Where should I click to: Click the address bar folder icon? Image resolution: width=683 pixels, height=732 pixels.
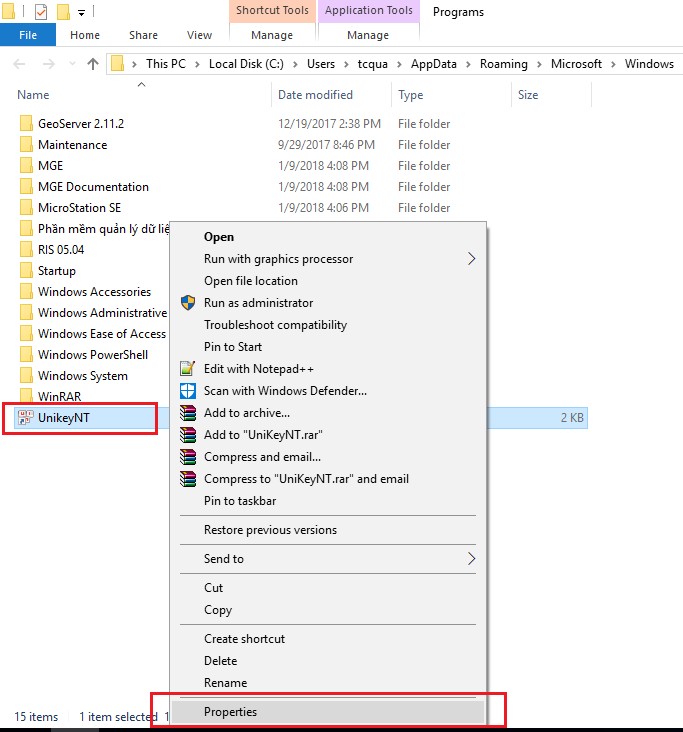[118, 63]
